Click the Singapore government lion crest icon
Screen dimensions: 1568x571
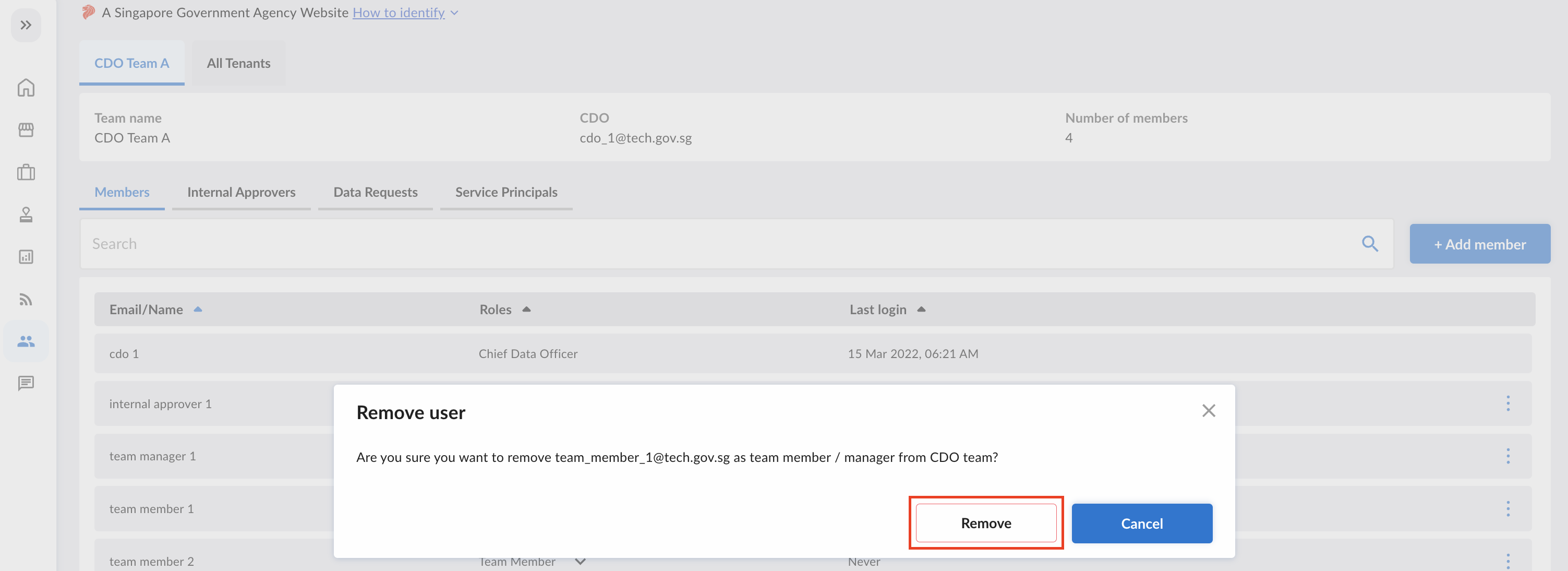tap(88, 12)
